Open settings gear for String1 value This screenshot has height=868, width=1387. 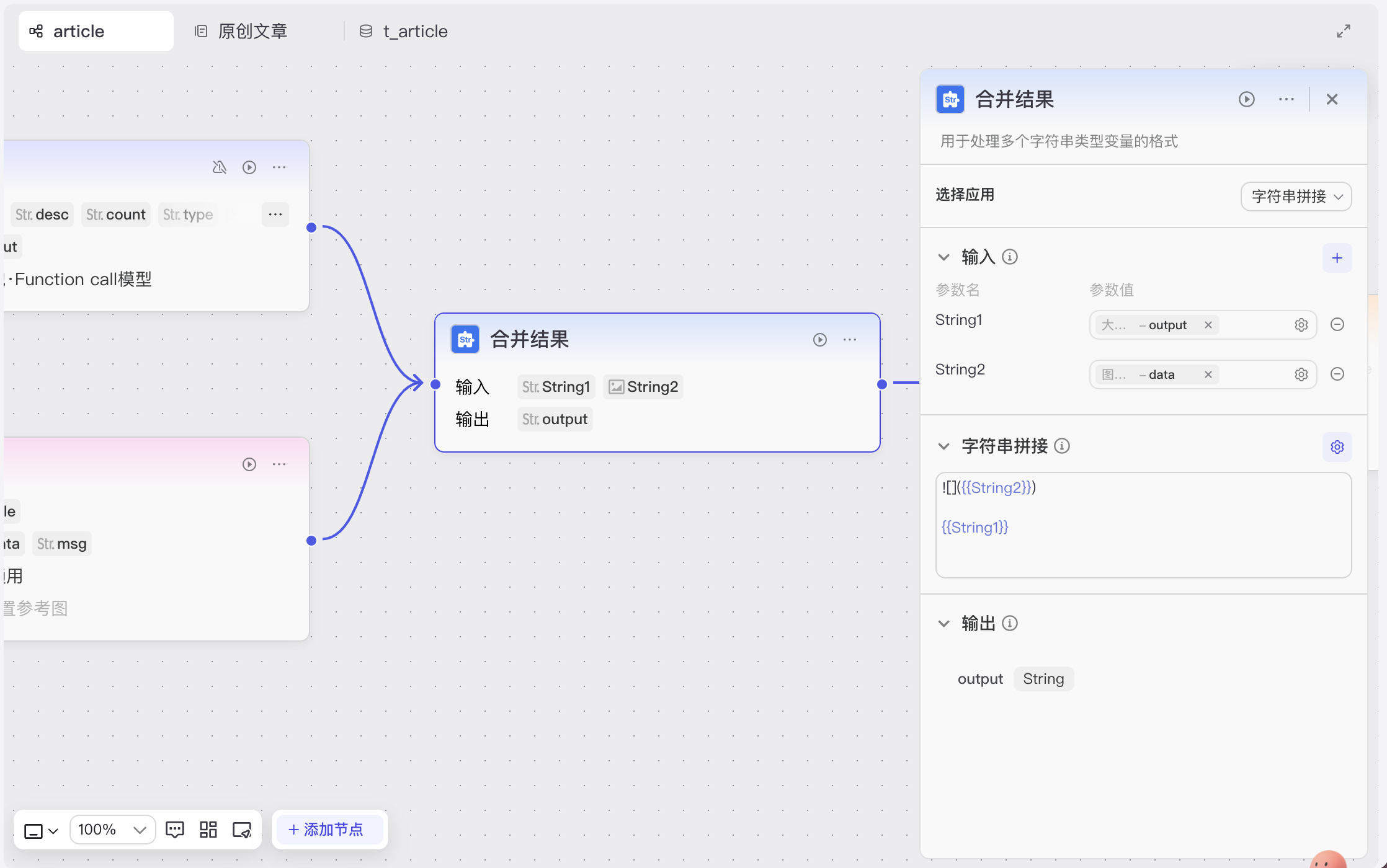pos(1301,325)
